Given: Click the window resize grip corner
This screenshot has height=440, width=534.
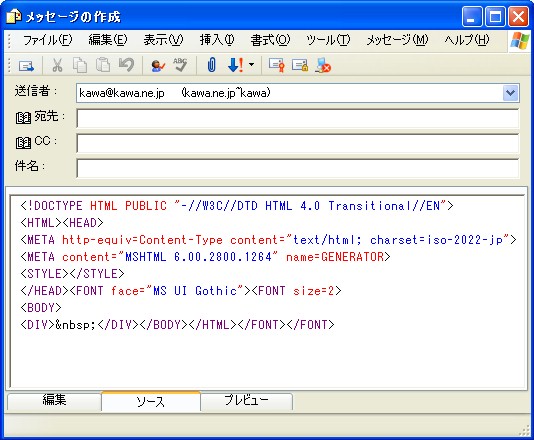Looking at the screenshot, I should click(524, 430).
